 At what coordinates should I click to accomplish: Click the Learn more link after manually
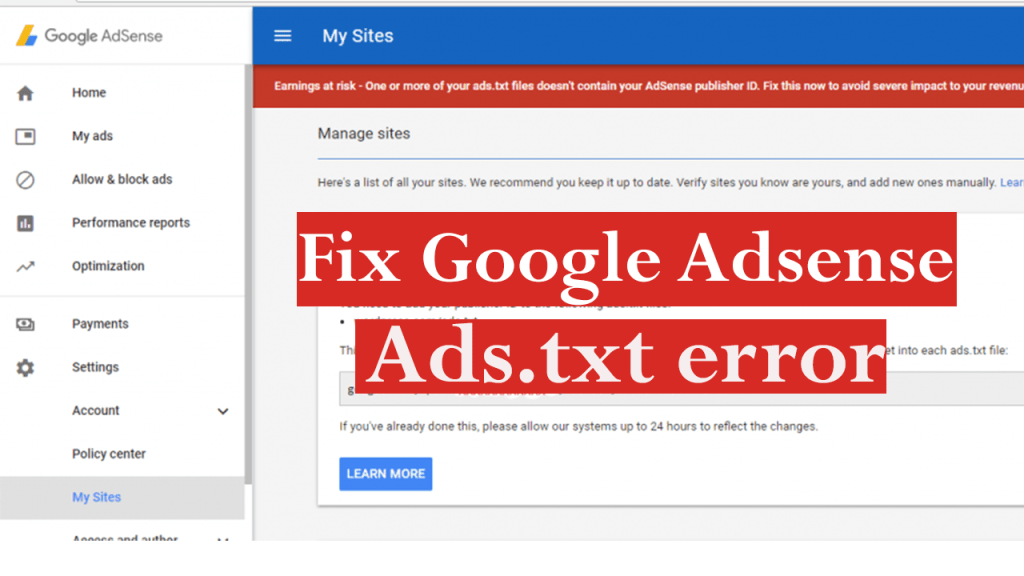click(1011, 183)
